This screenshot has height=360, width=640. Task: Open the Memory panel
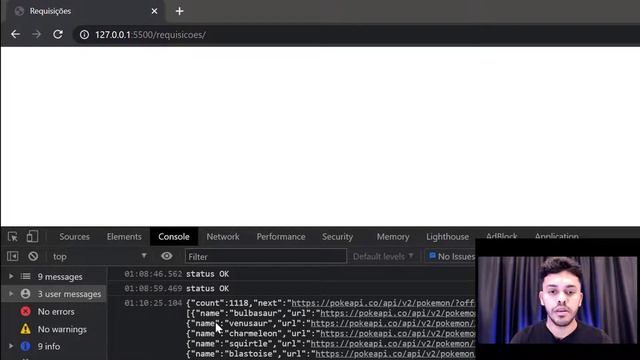393,237
